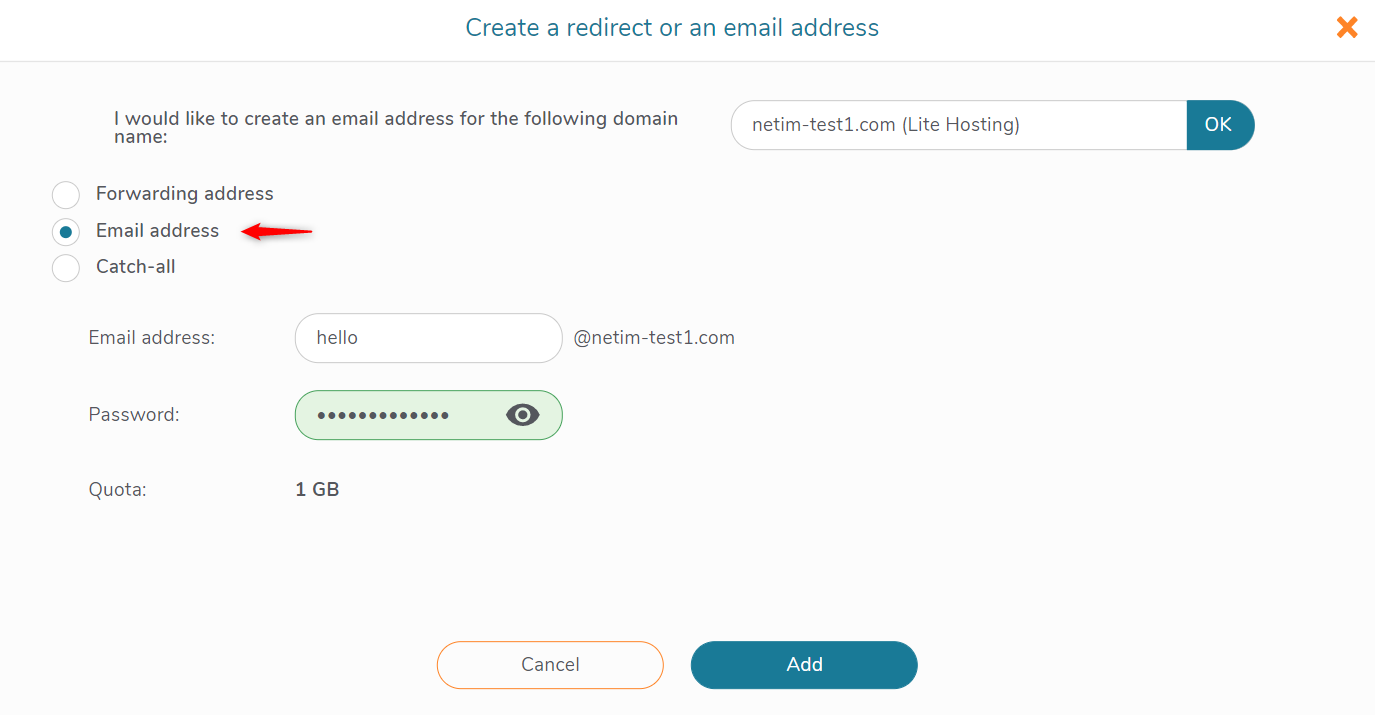The width and height of the screenshot is (1375, 715).
Task: Click the Forwarding address text label
Action: click(185, 194)
